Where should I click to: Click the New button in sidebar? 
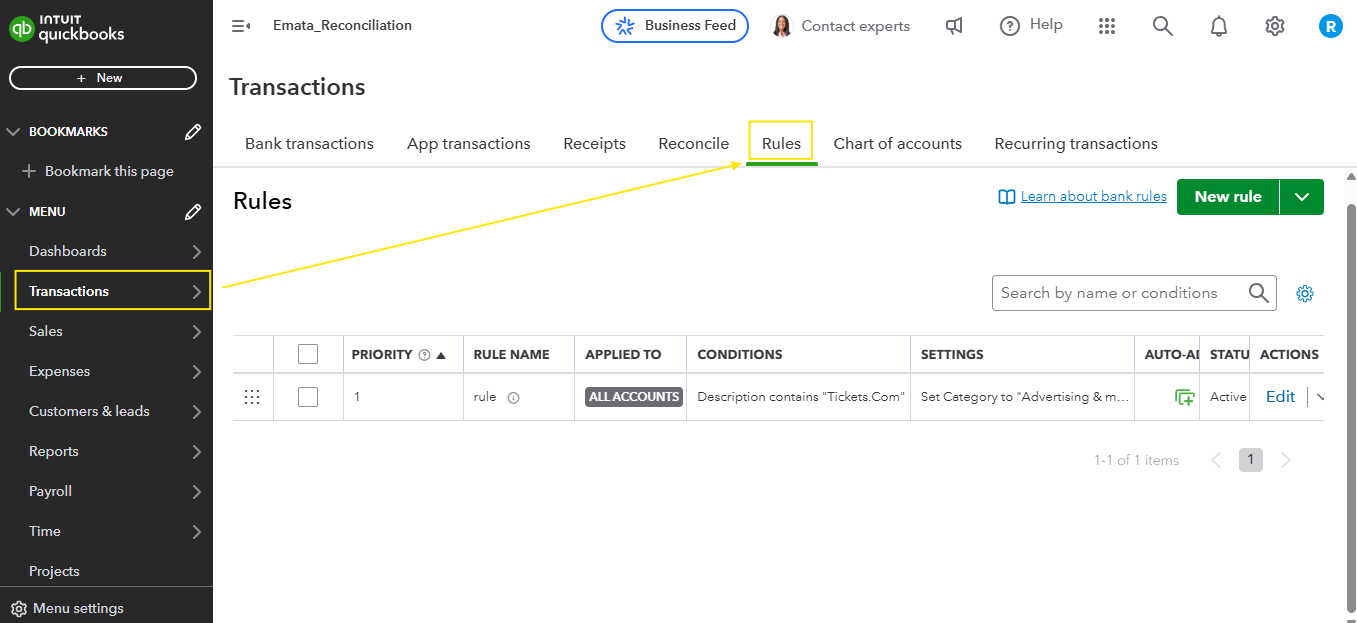tap(103, 78)
